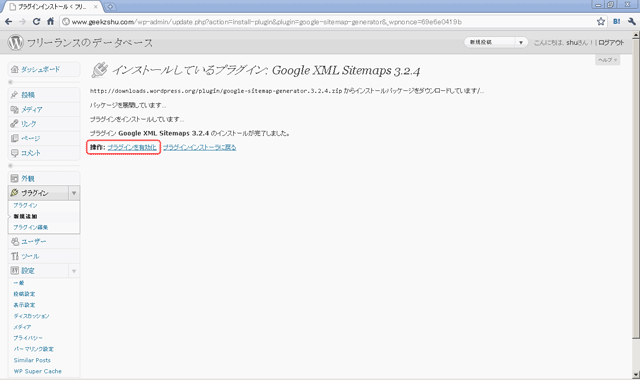Open the フリーランスのデータベース site title
The image size is (640, 380).
pos(90,43)
